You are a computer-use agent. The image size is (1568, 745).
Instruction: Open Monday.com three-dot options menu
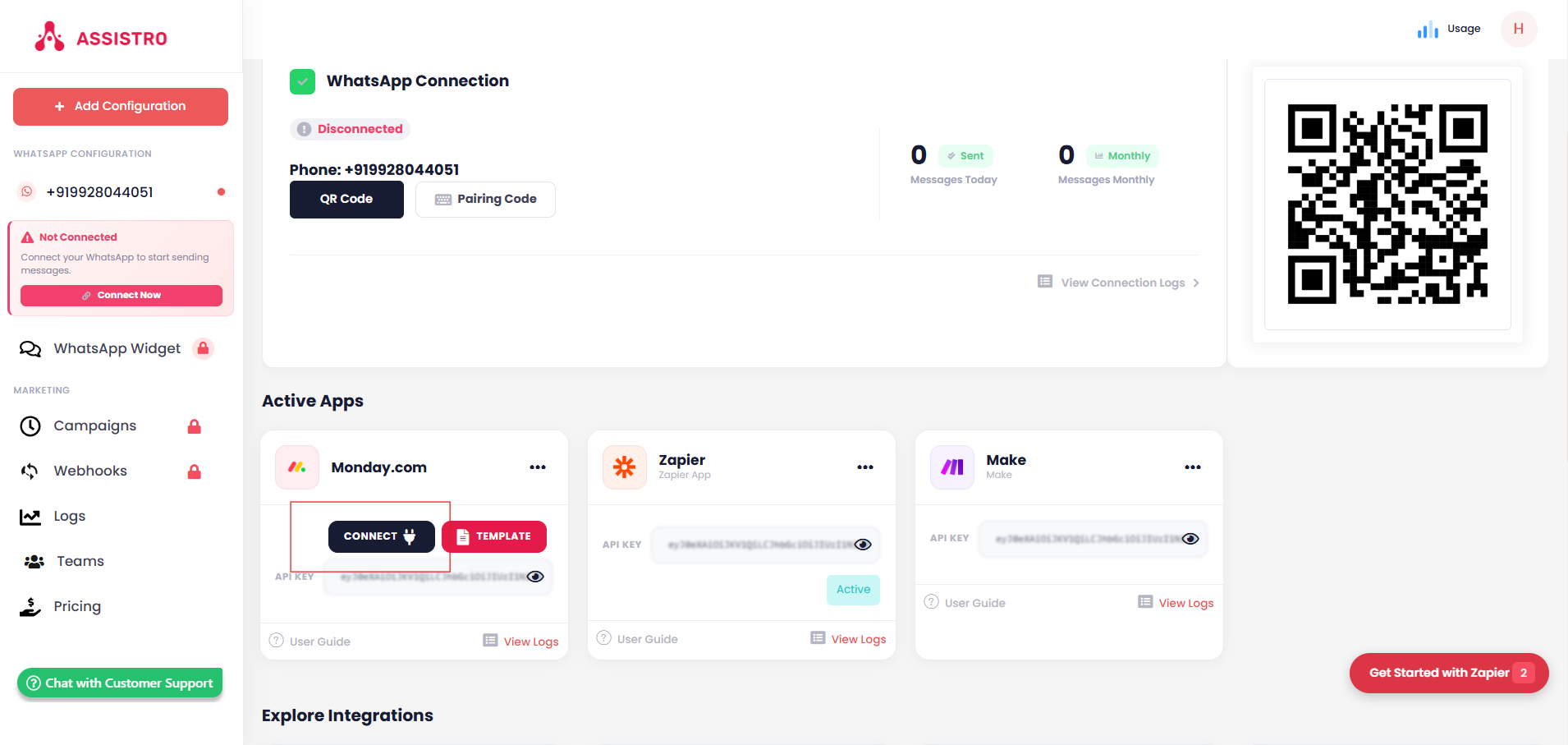538,467
